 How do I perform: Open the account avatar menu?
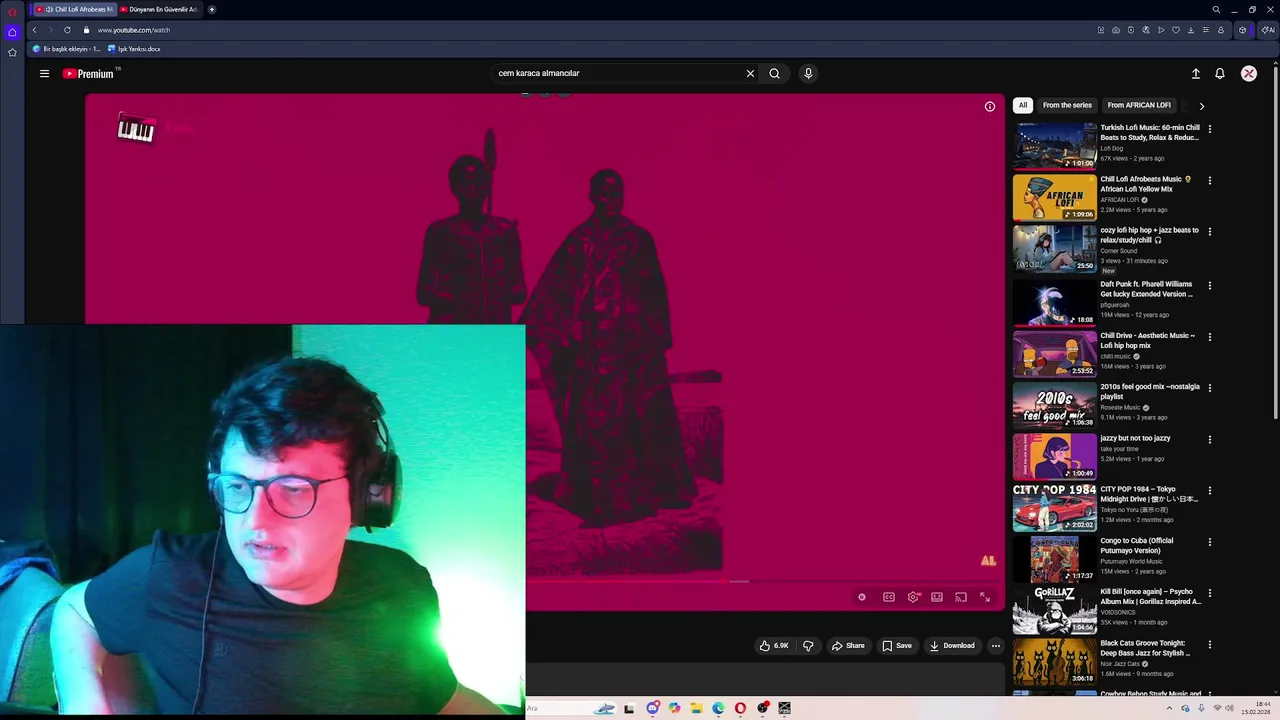[1249, 73]
